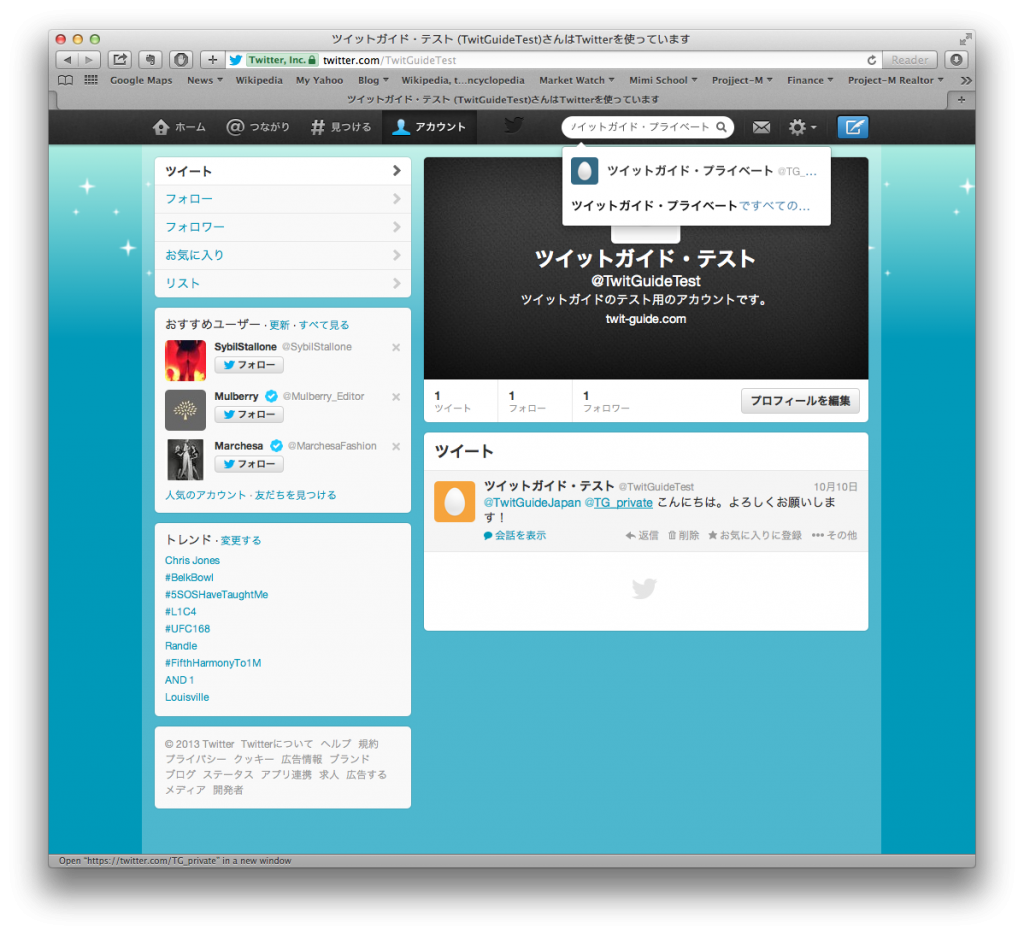Viewport: 1024px width, 935px height.
Task: Click プロフィールを編集 edit profile button
Action: click(x=800, y=401)
